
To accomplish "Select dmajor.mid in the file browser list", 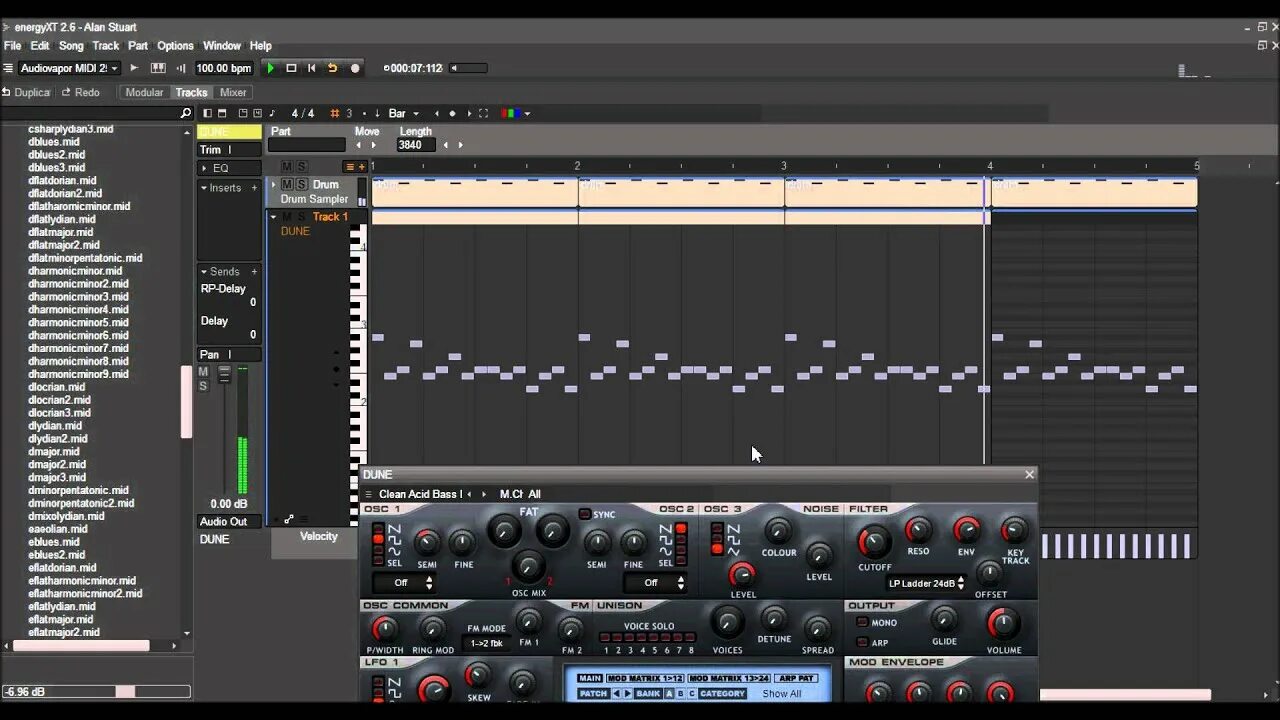I will [x=53, y=451].
